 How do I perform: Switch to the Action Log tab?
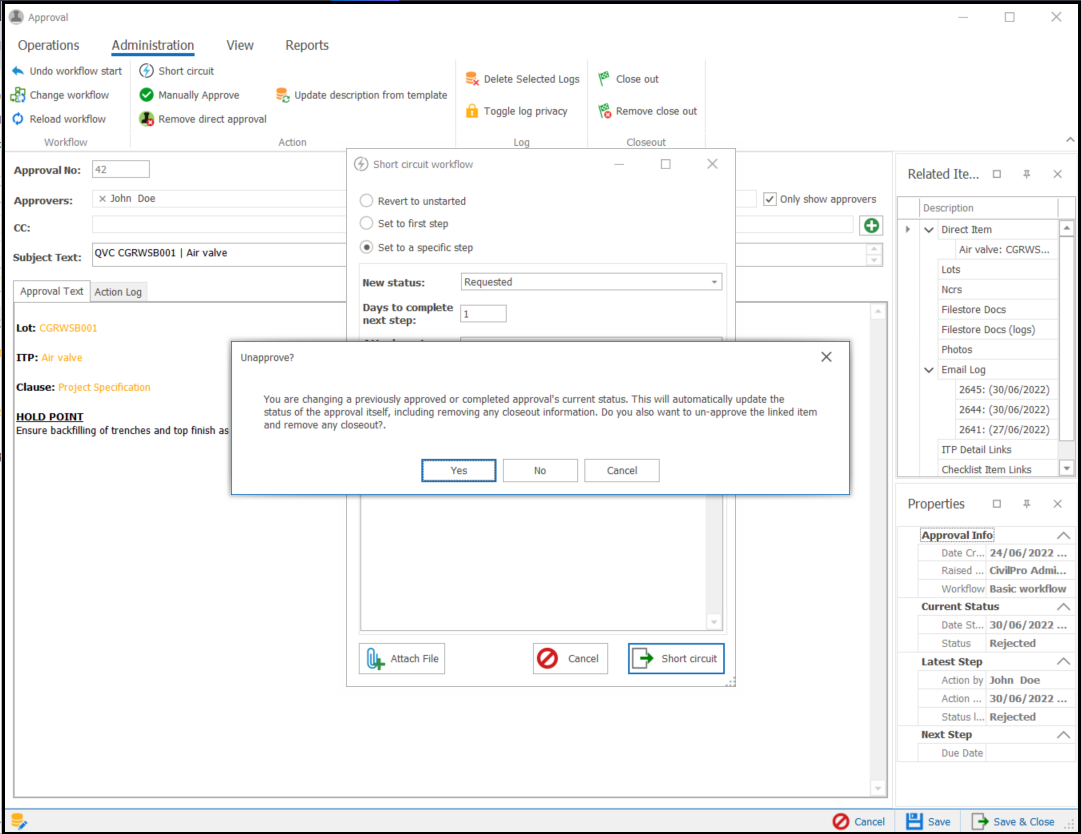coord(118,292)
